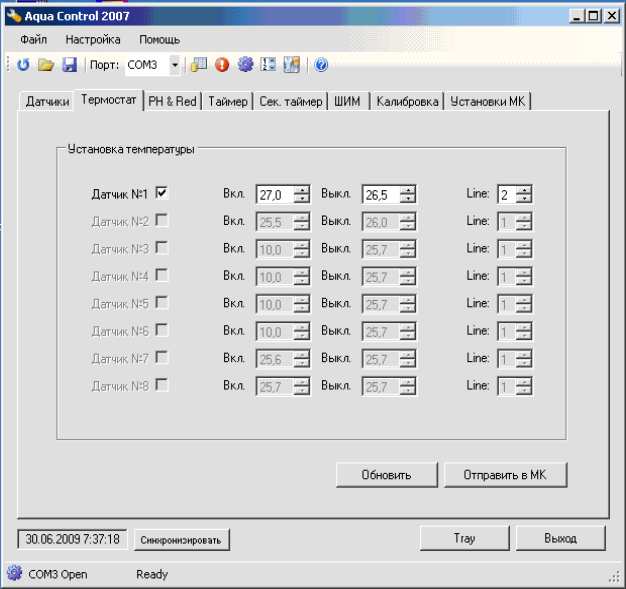
Task: Click the open folder toolbar icon
Action: pos(45,65)
